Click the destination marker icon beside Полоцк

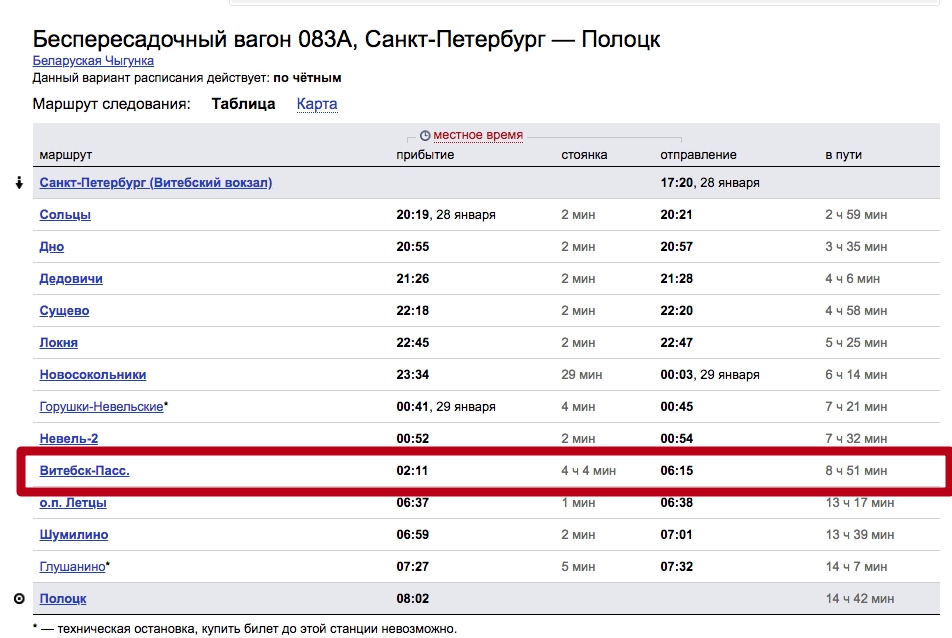(x=19, y=598)
